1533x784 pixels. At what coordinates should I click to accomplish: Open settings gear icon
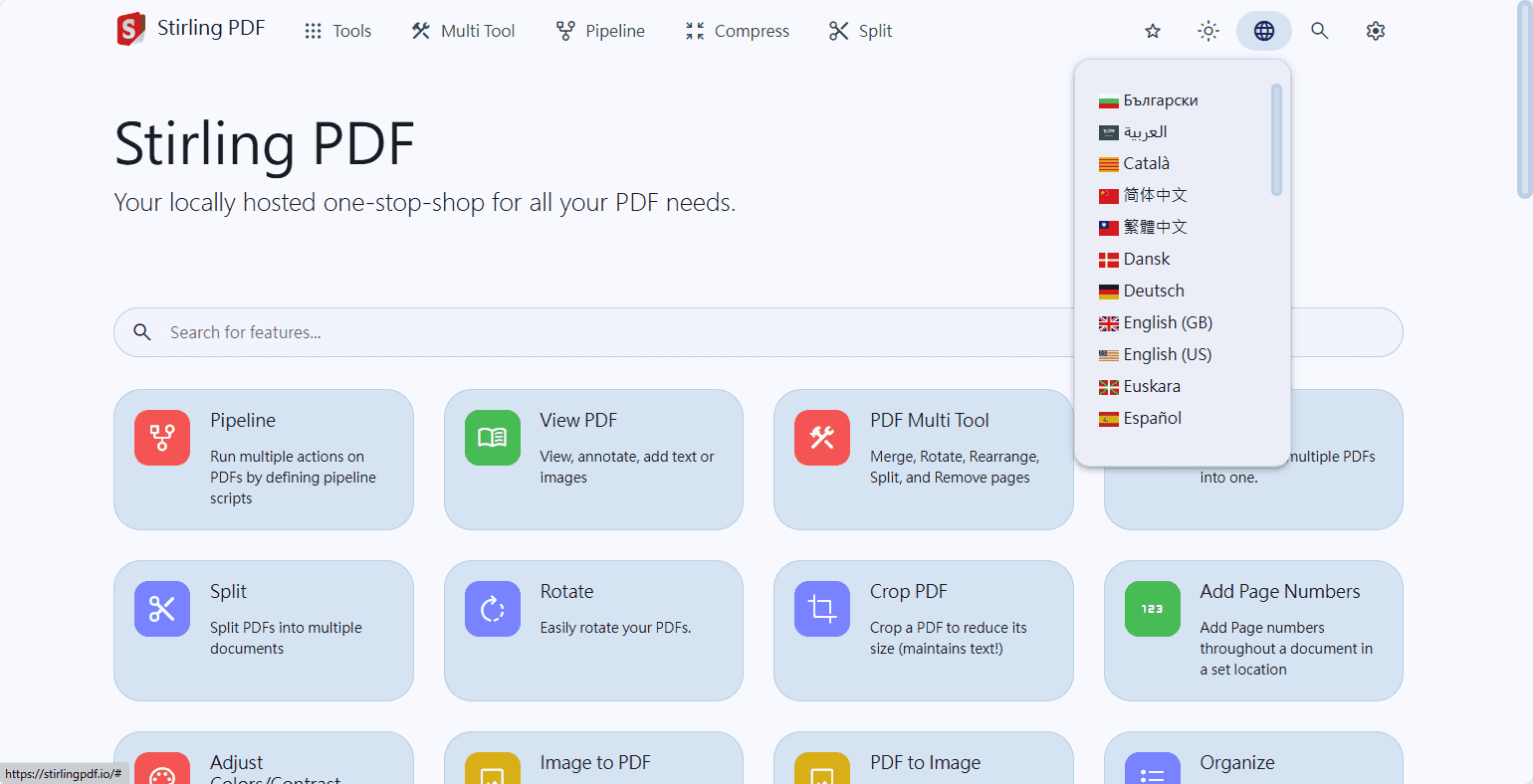click(1376, 31)
